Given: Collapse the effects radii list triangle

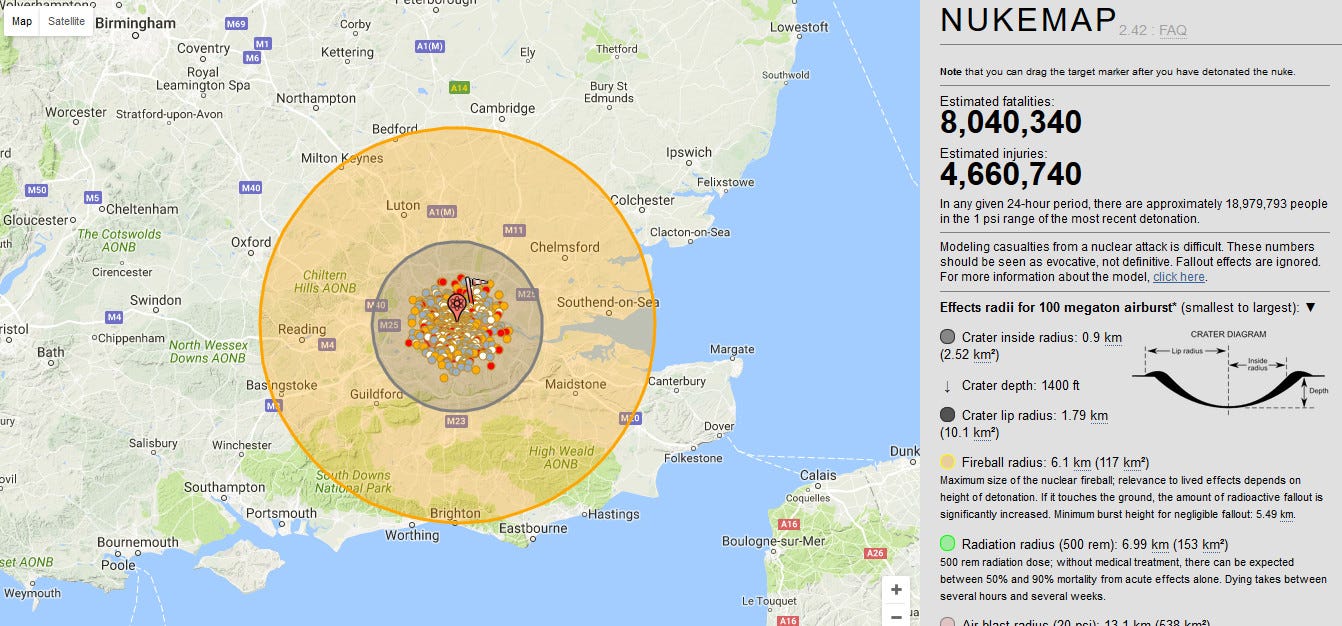Looking at the screenshot, I should (1310, 307).
